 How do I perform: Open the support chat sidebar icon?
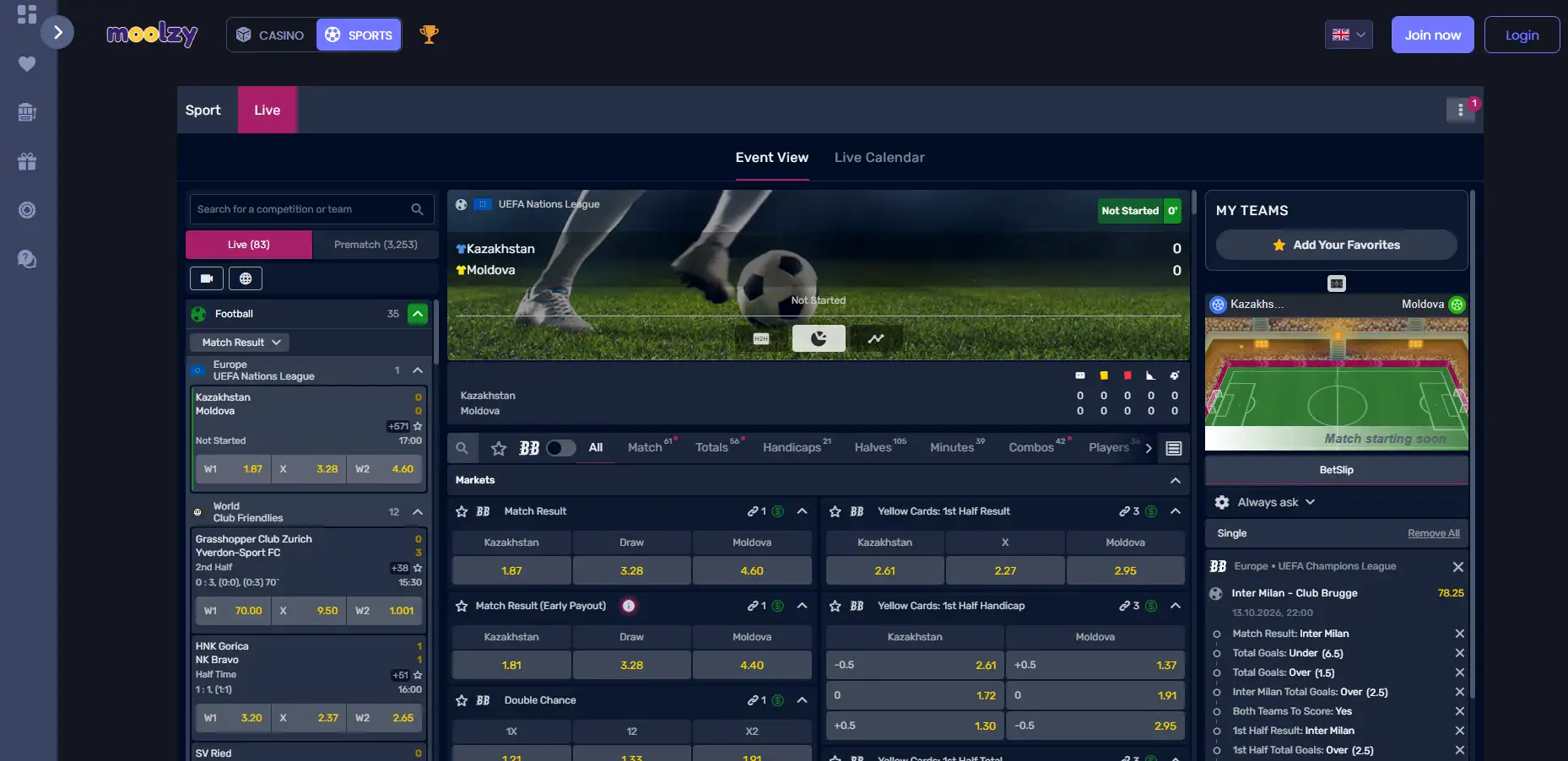tap(27, 259)
